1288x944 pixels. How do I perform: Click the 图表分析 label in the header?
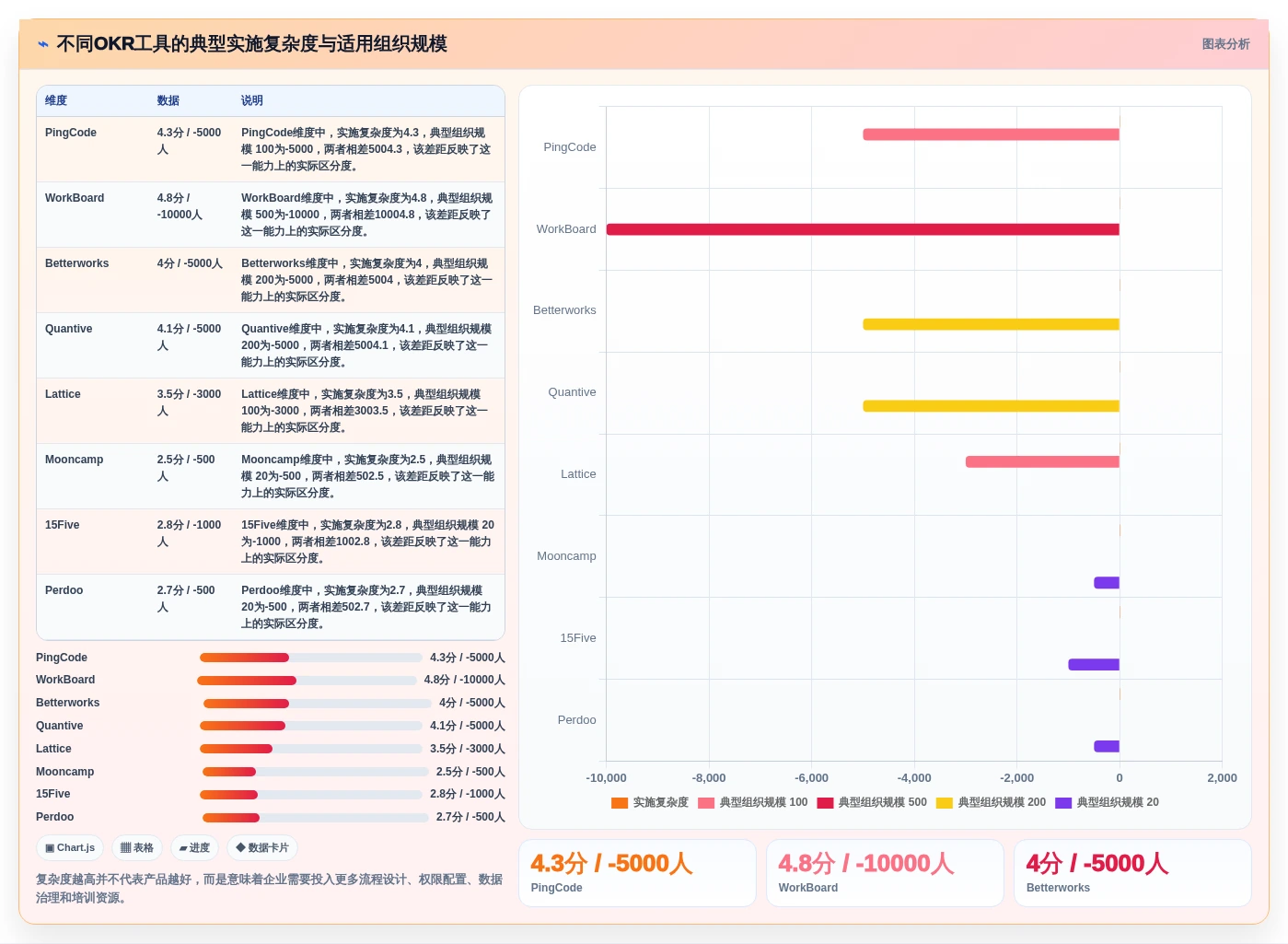point(1225,44)
